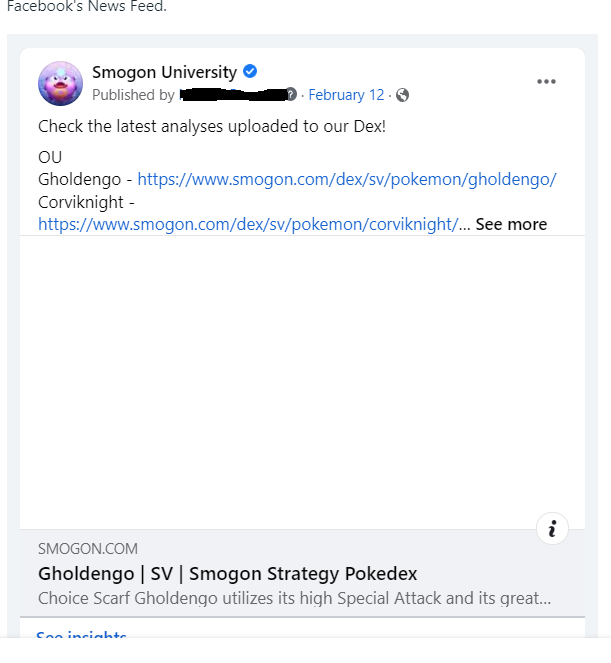The image size is (611, 663).
Task: Open the Smogon University page name
Action: tap(164, 72)
